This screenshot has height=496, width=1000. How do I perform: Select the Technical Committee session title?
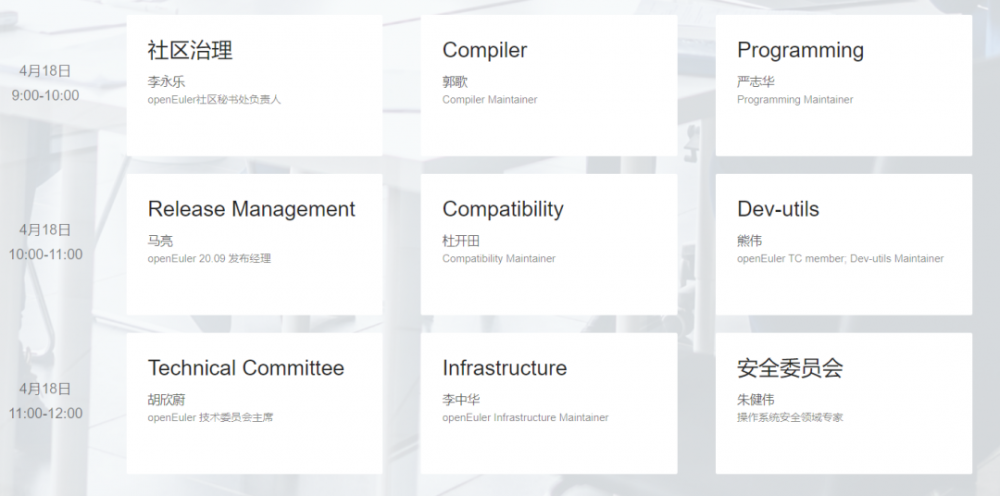[x=245, y=368]
